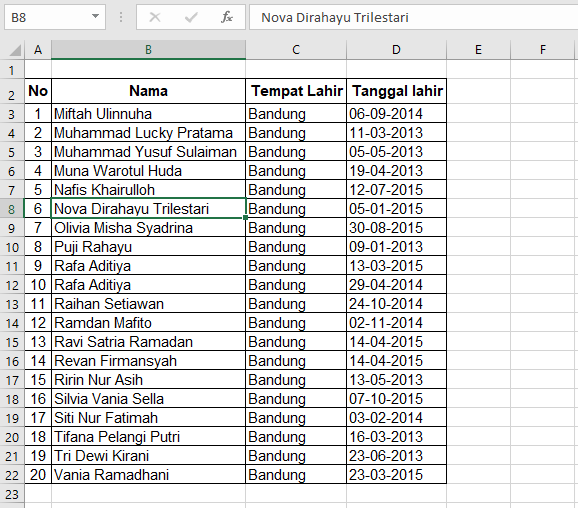Click date cell 05-01-2015
The image size is (578, 508).
[x=397, y=209]
